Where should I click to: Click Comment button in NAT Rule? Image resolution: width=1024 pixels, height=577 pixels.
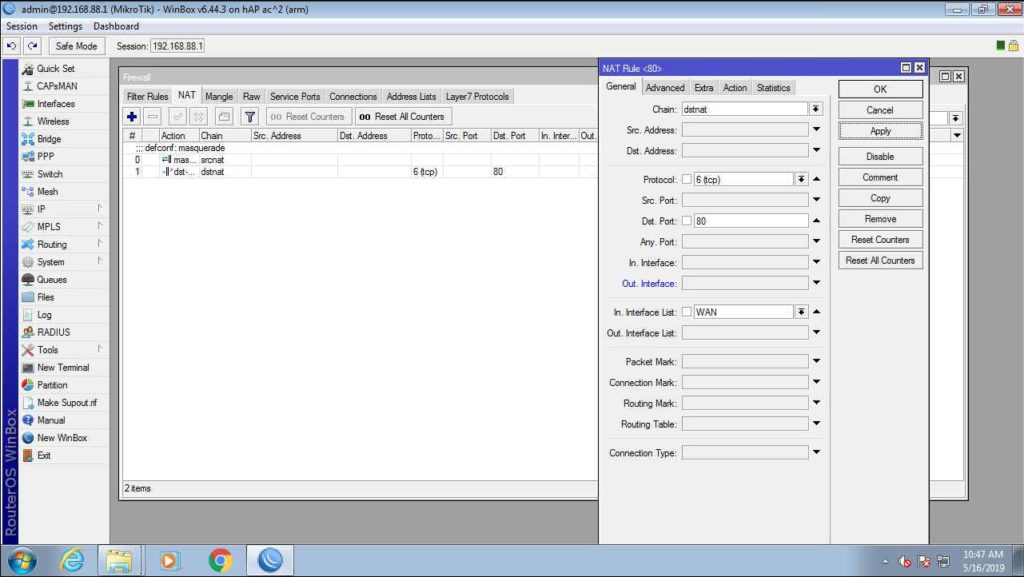tap(880, 178)
